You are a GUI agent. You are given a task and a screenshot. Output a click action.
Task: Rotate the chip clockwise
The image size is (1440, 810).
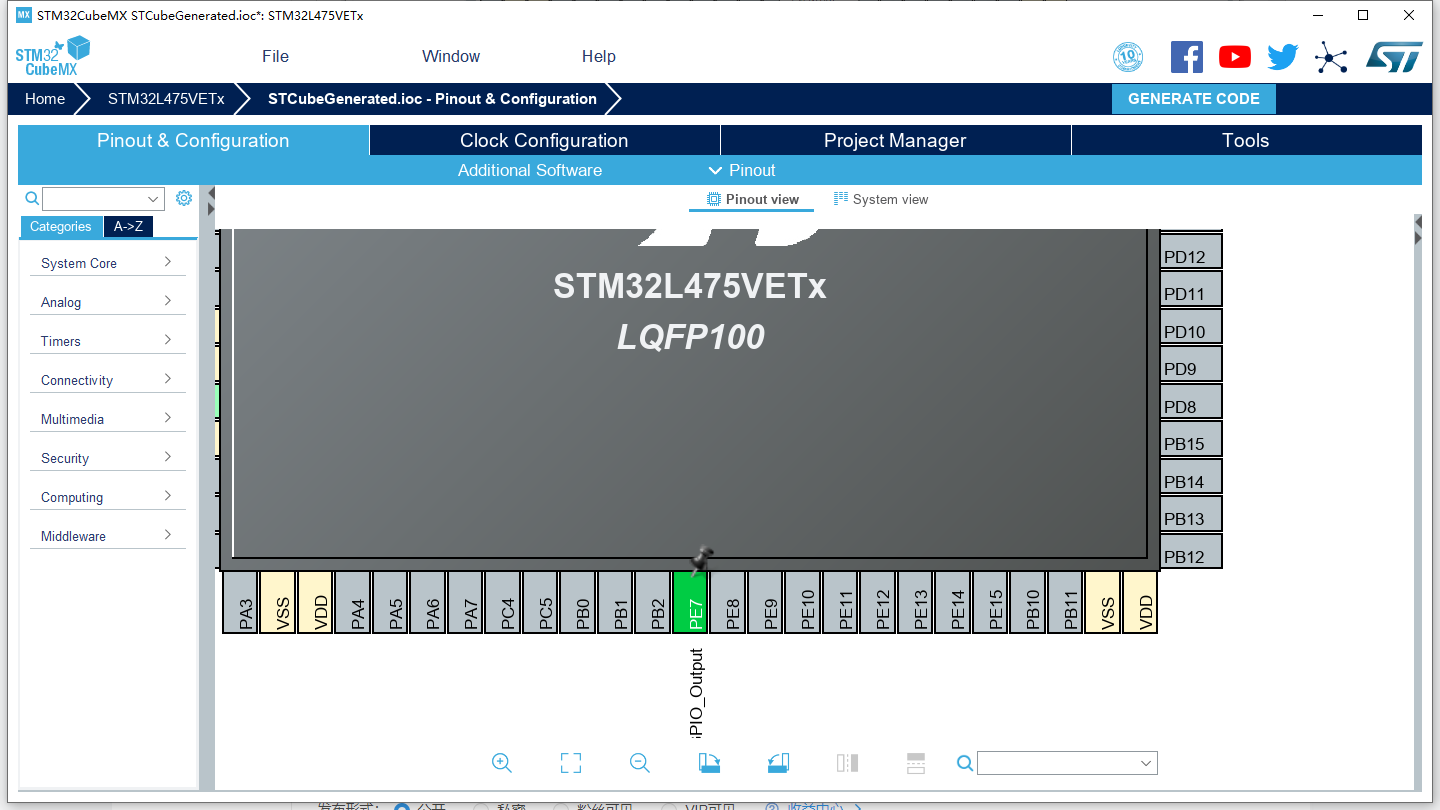[x=708, y=762]
